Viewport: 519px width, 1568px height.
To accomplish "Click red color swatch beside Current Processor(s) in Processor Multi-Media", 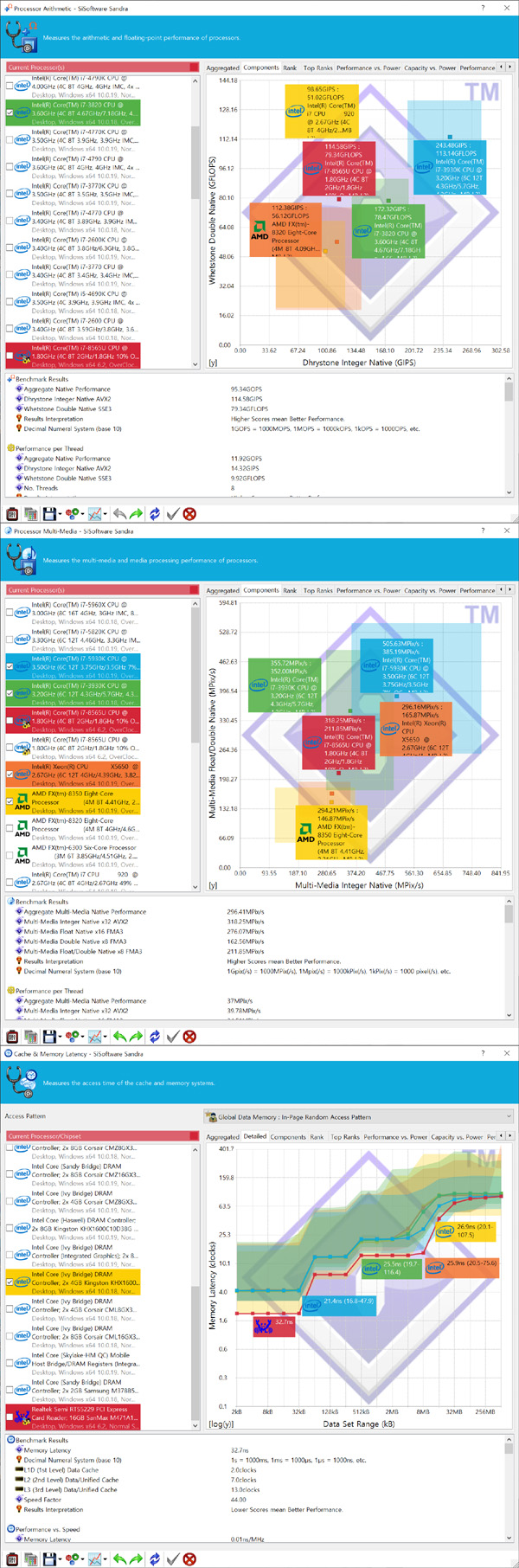I will coord(195,590).
